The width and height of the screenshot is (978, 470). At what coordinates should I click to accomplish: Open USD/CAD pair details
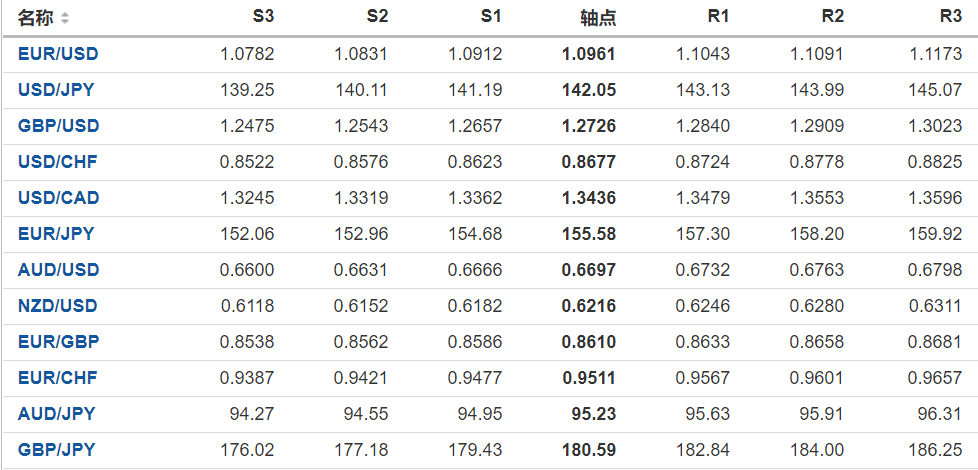[58, 198]
